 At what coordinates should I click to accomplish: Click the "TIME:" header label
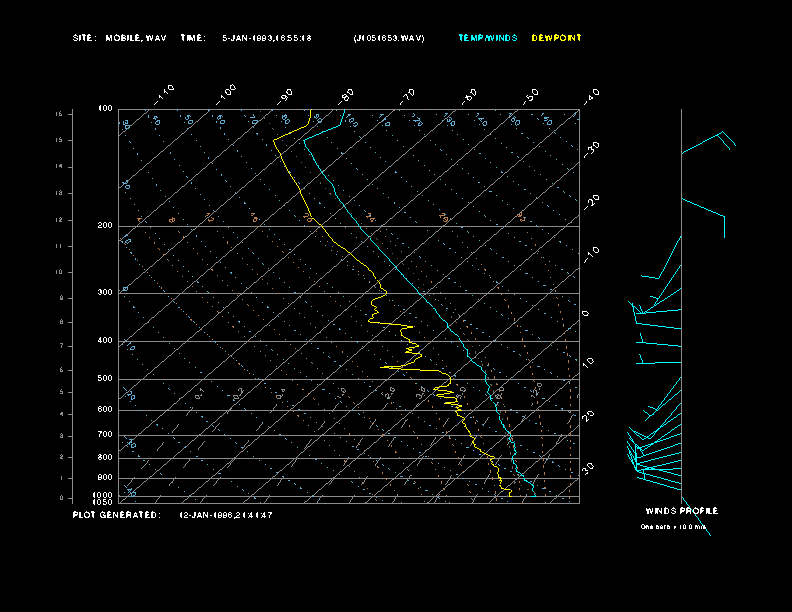click(x=193, y=38)
